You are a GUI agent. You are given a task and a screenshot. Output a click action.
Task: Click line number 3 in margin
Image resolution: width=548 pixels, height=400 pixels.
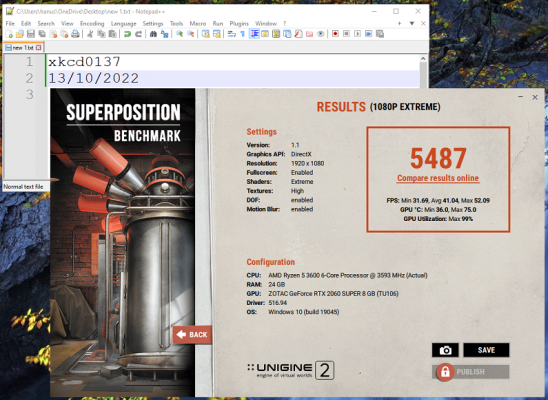(x=29, y=94)
